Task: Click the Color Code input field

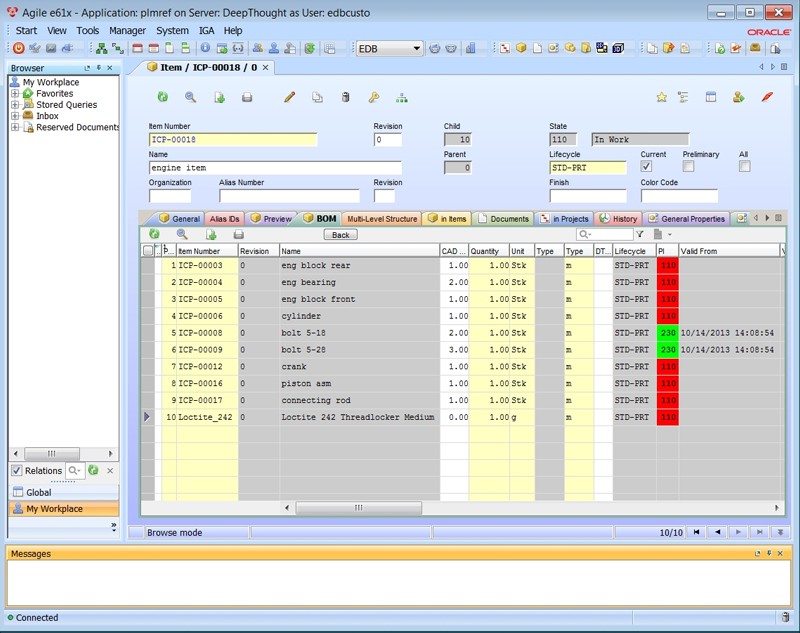Action: coord(679,196)
